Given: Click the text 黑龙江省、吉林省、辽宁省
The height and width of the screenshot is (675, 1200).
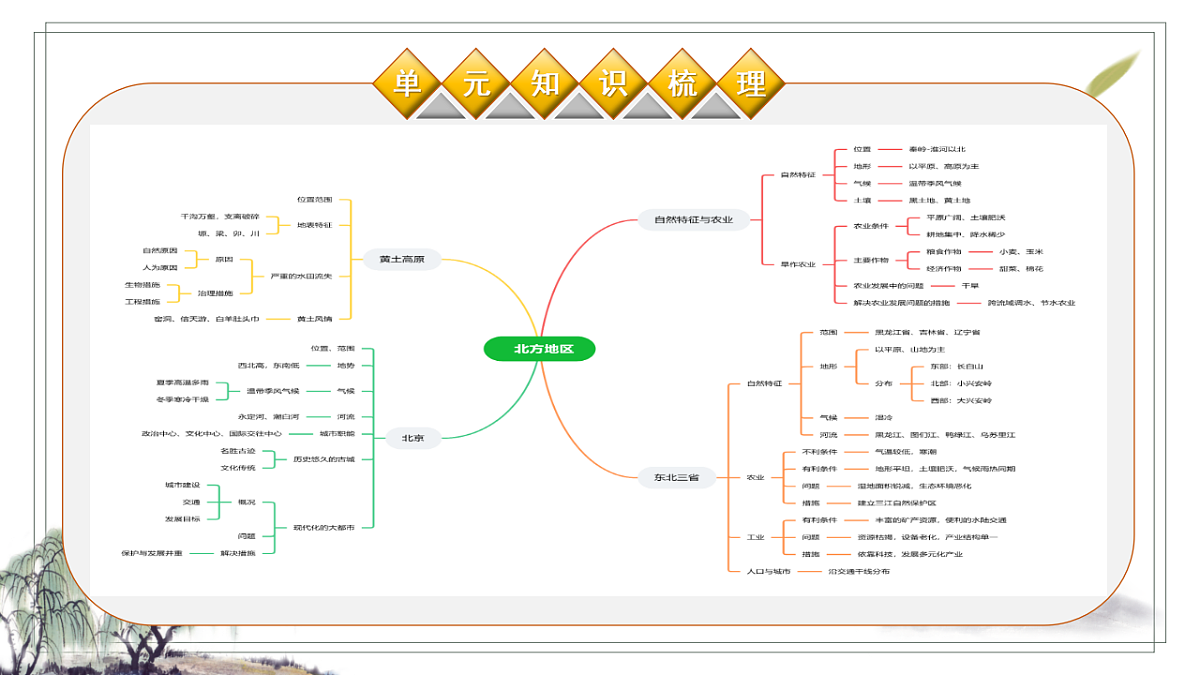Looking at the screenshot, I should point(927,331).
